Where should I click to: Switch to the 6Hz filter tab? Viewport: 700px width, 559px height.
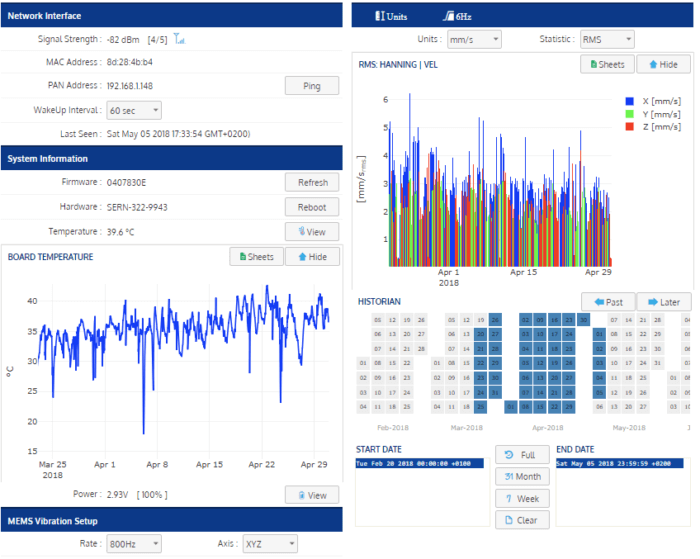[458, 16]
